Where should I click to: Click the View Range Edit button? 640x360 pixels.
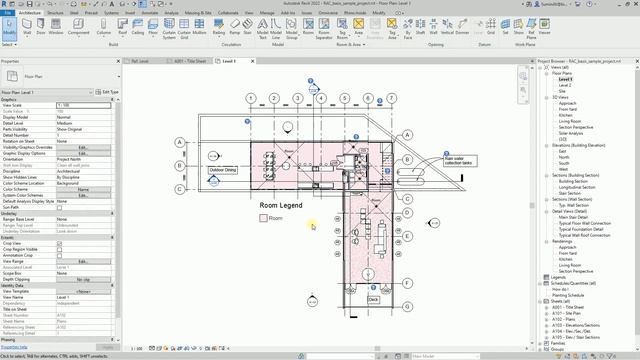coord(83,261)
